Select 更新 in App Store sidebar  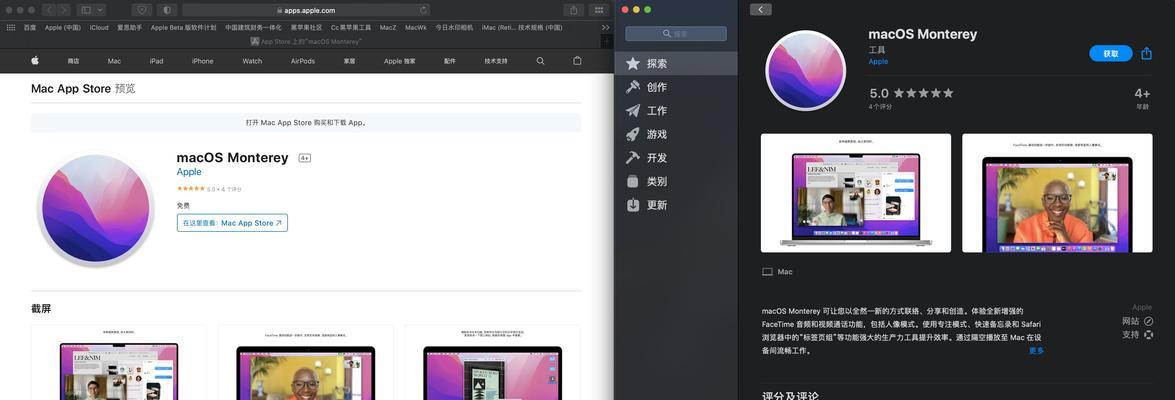(x=676, y=204)
